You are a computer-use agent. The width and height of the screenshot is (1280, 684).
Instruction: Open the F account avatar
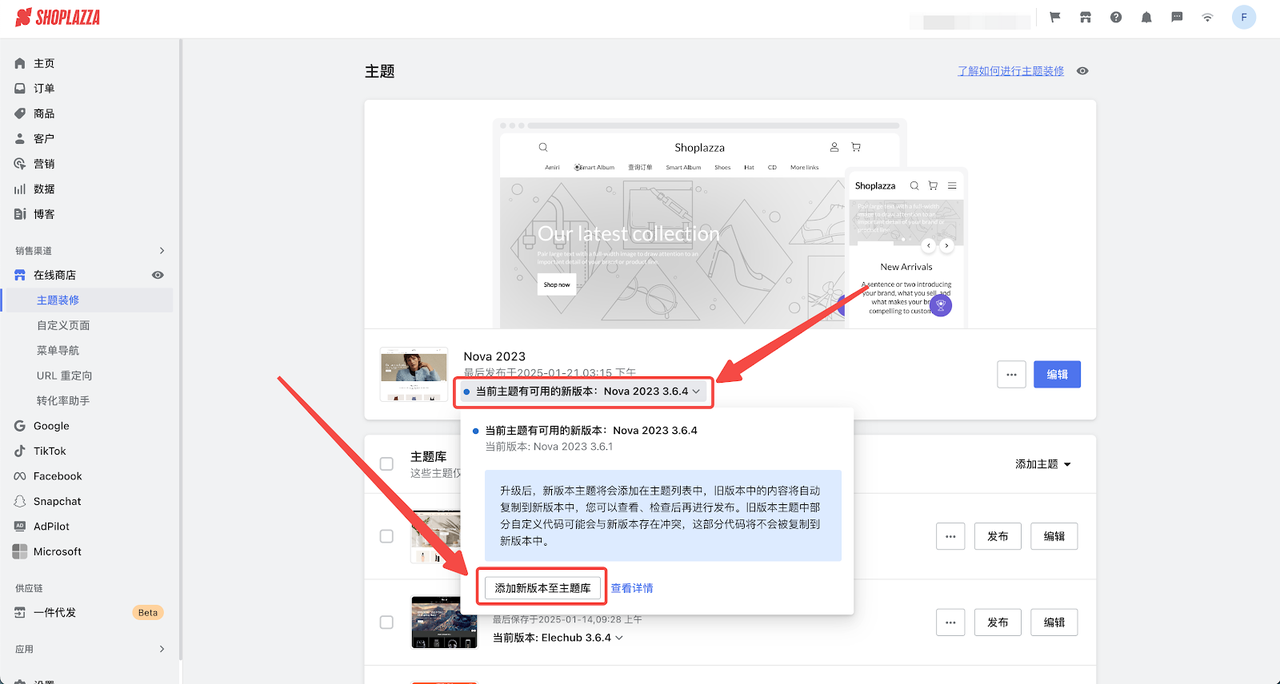click(1243, 17)
